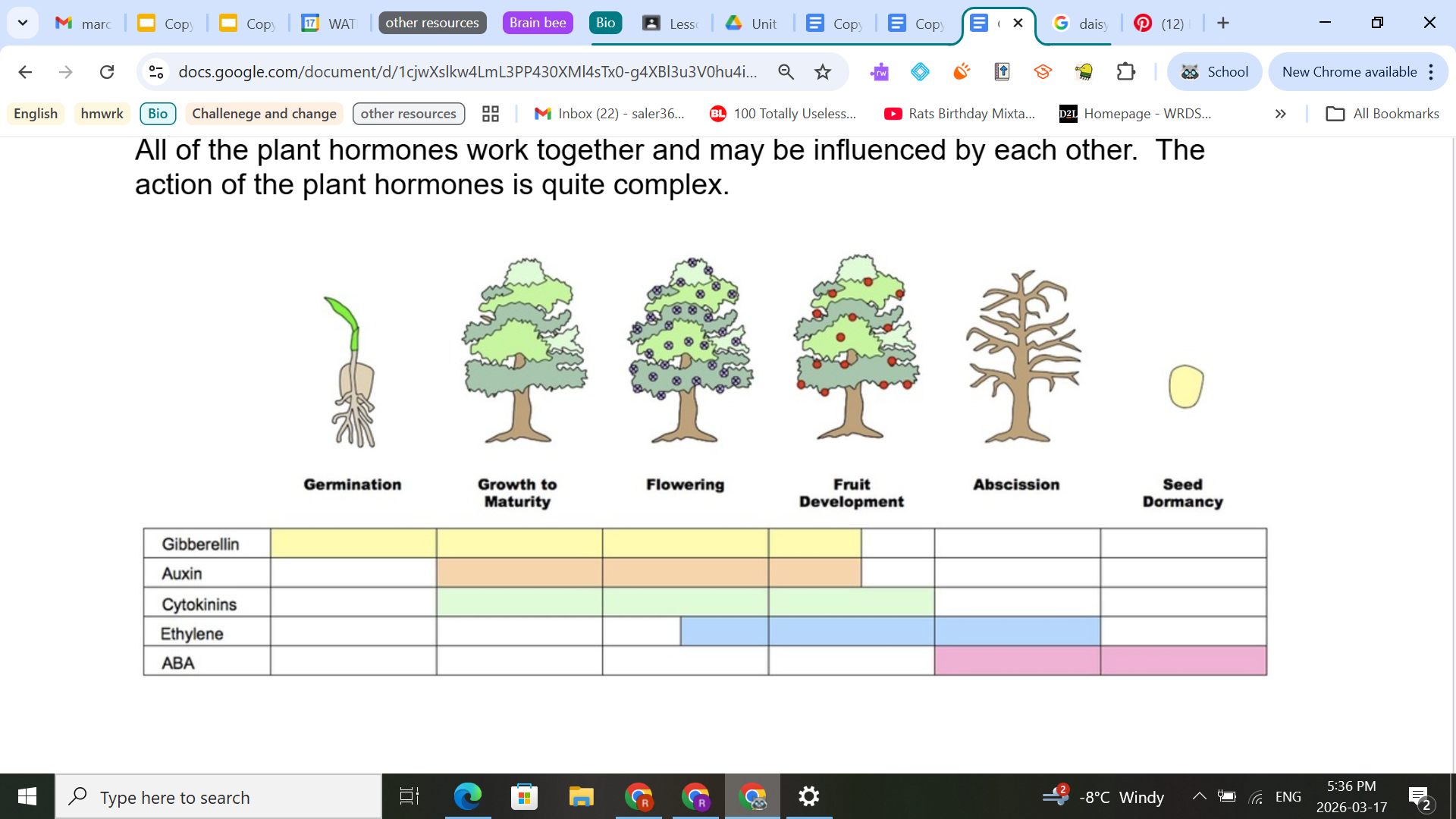Show hidden system tray icons

1199,796
